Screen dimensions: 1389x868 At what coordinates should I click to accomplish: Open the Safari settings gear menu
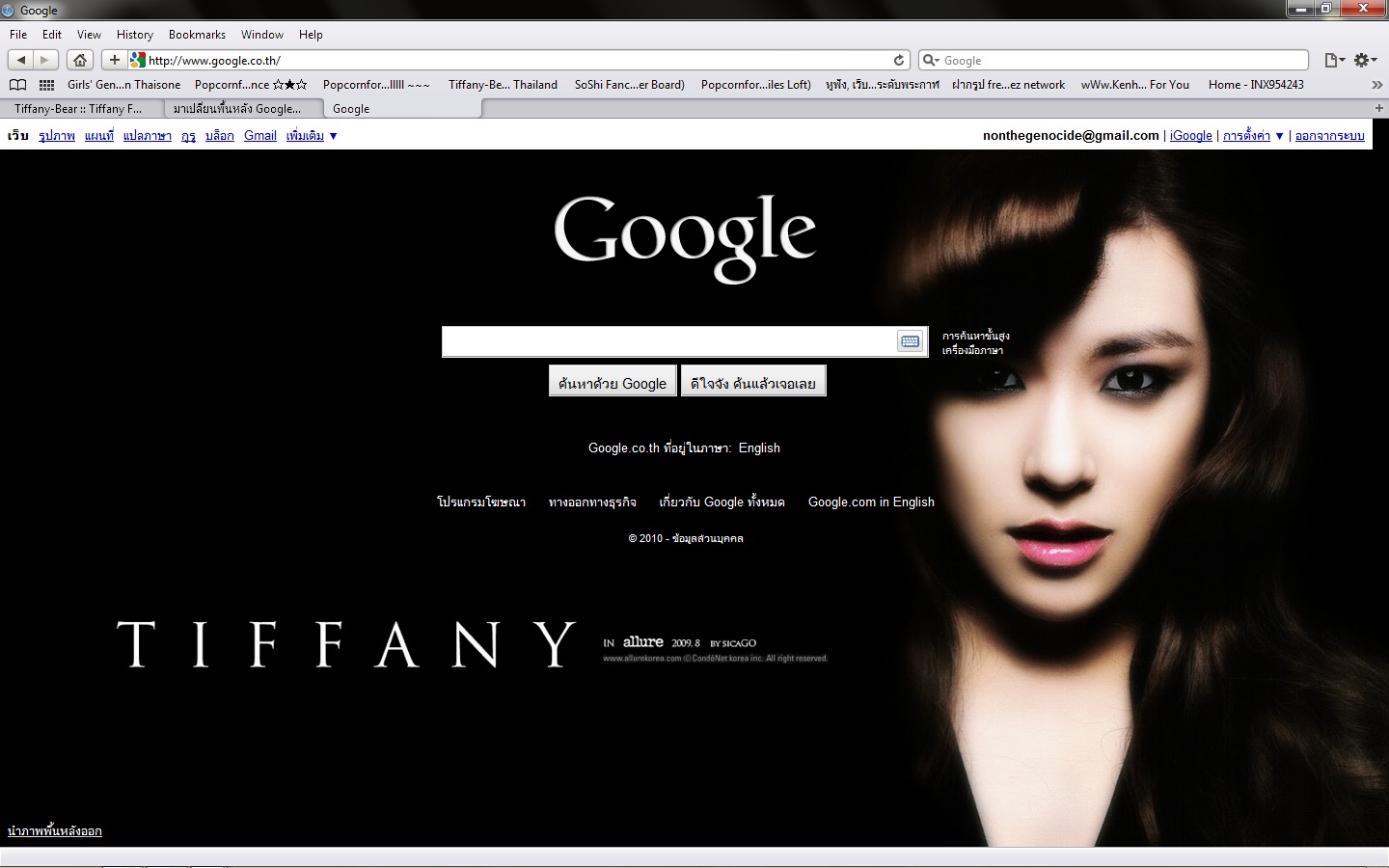click(x=1366, y=60)
